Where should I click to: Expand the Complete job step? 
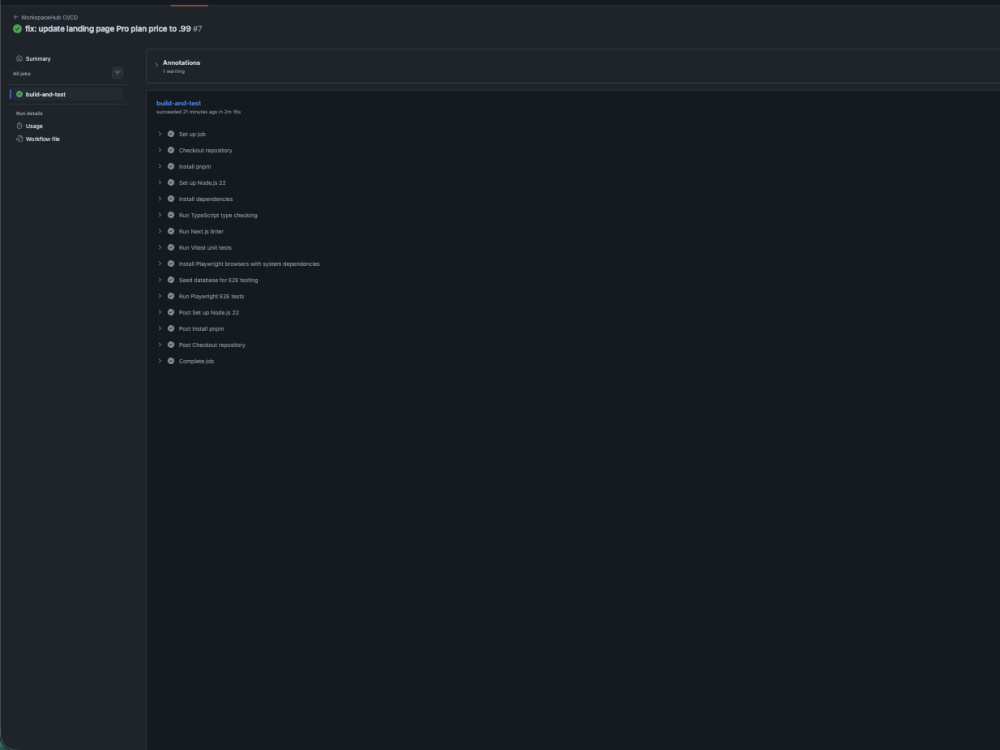[x=160, y=361]
